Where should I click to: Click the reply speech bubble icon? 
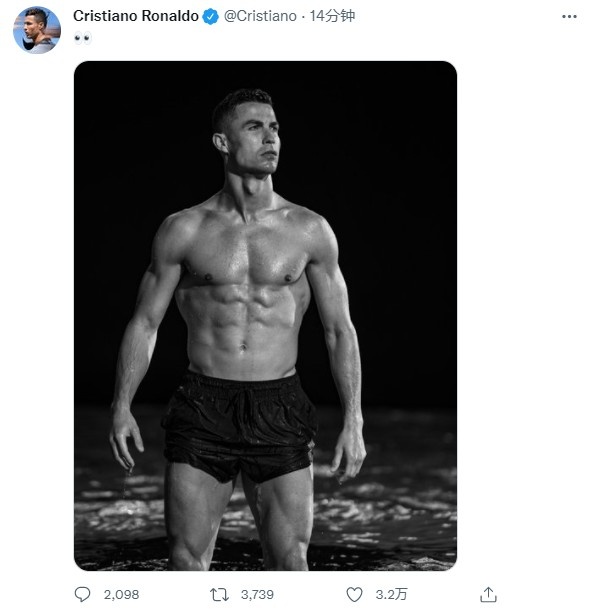pos(82,594)
